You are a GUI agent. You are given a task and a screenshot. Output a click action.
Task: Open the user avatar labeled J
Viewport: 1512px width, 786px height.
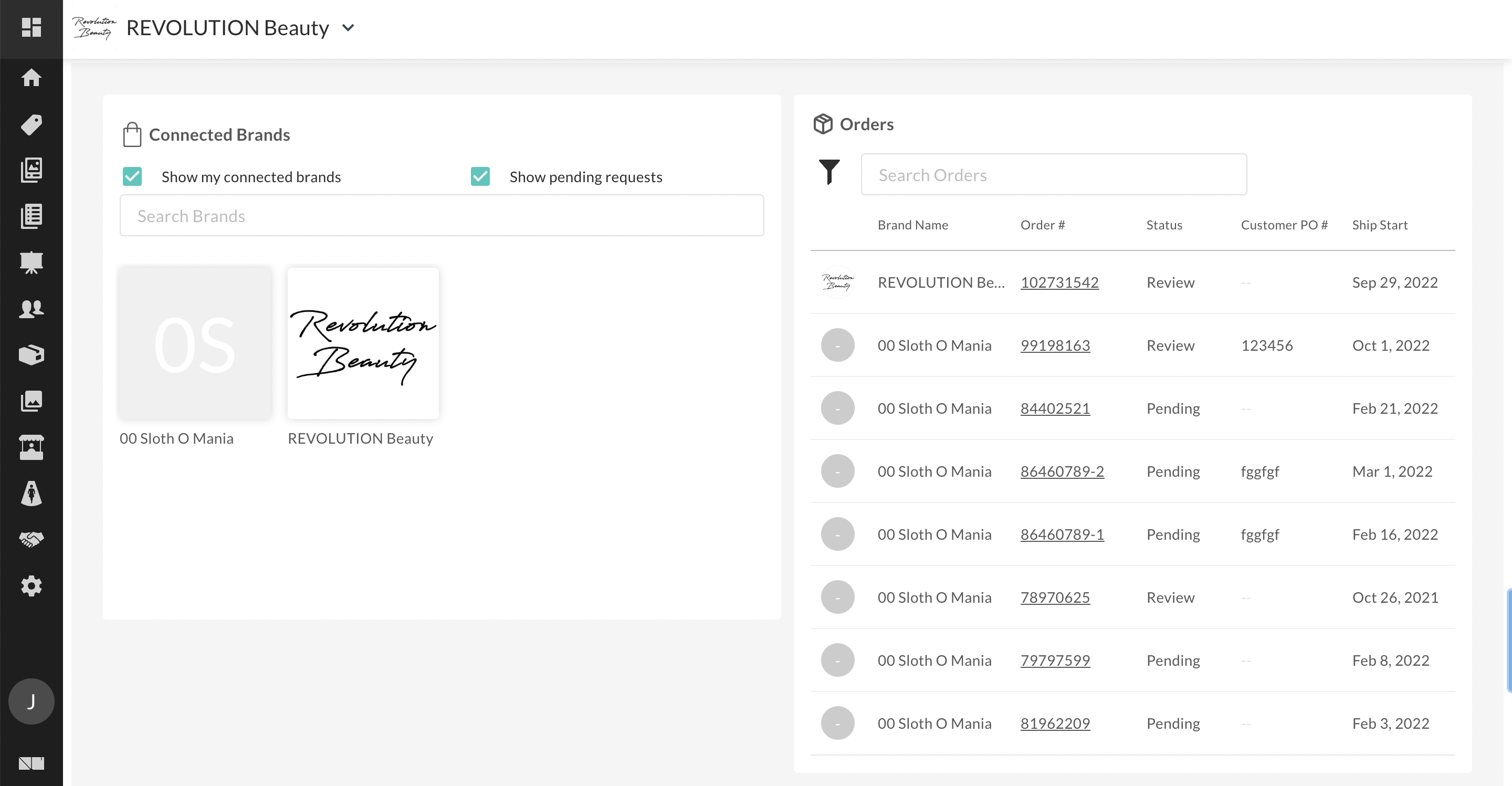click(x=31, y=701)
